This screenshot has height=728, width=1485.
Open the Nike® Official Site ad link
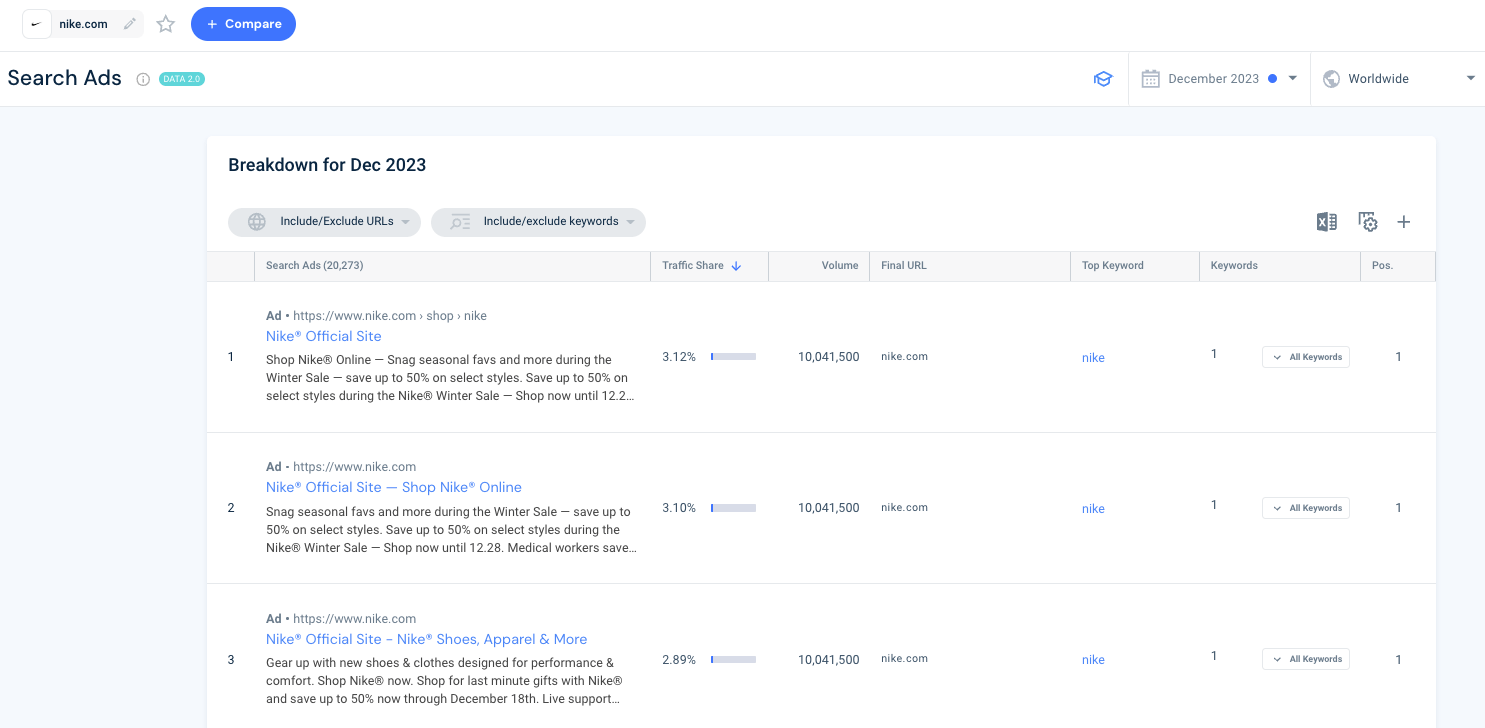[x=323, y=336]
